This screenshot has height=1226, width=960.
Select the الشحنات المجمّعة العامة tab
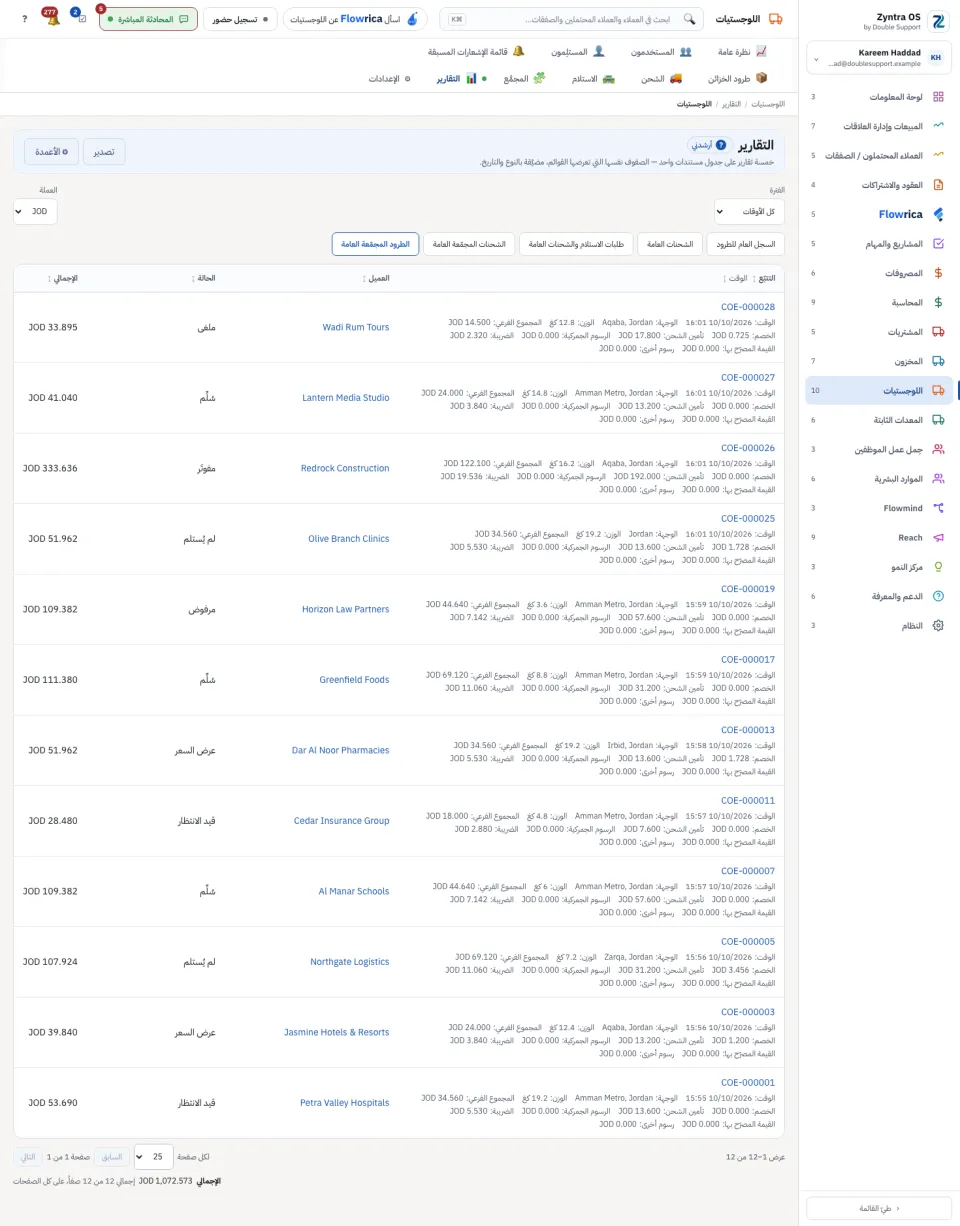click(470, 244)
